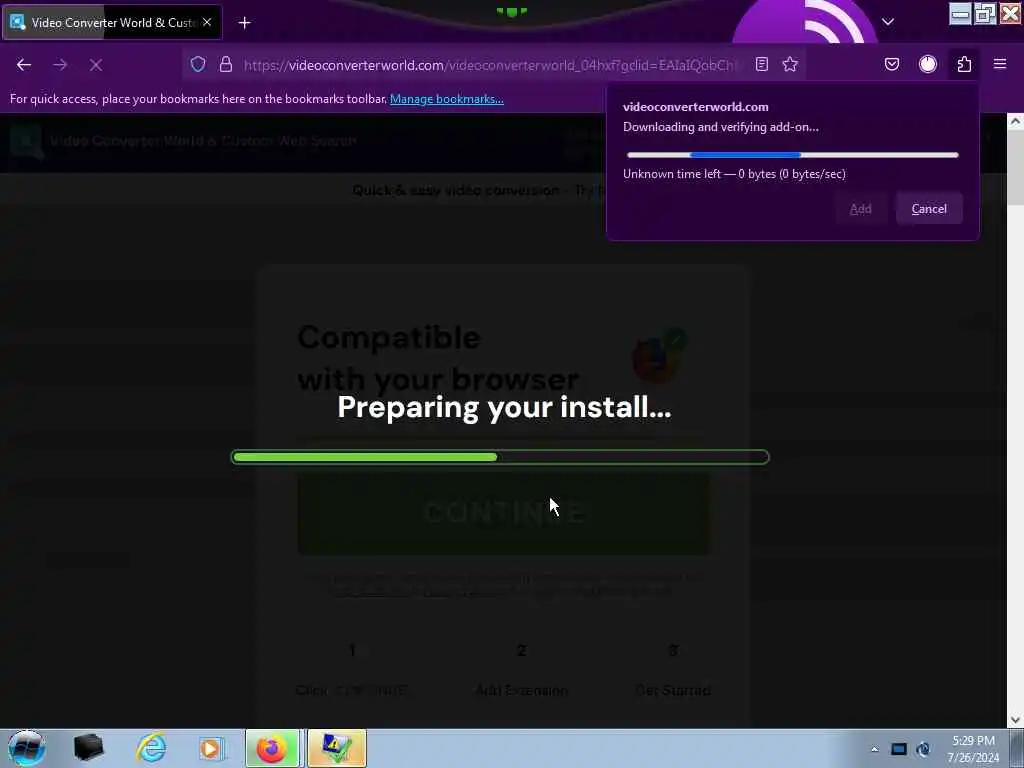
Task: Click the dimmed CONTINUE button
Action: [x=504, y=513]
